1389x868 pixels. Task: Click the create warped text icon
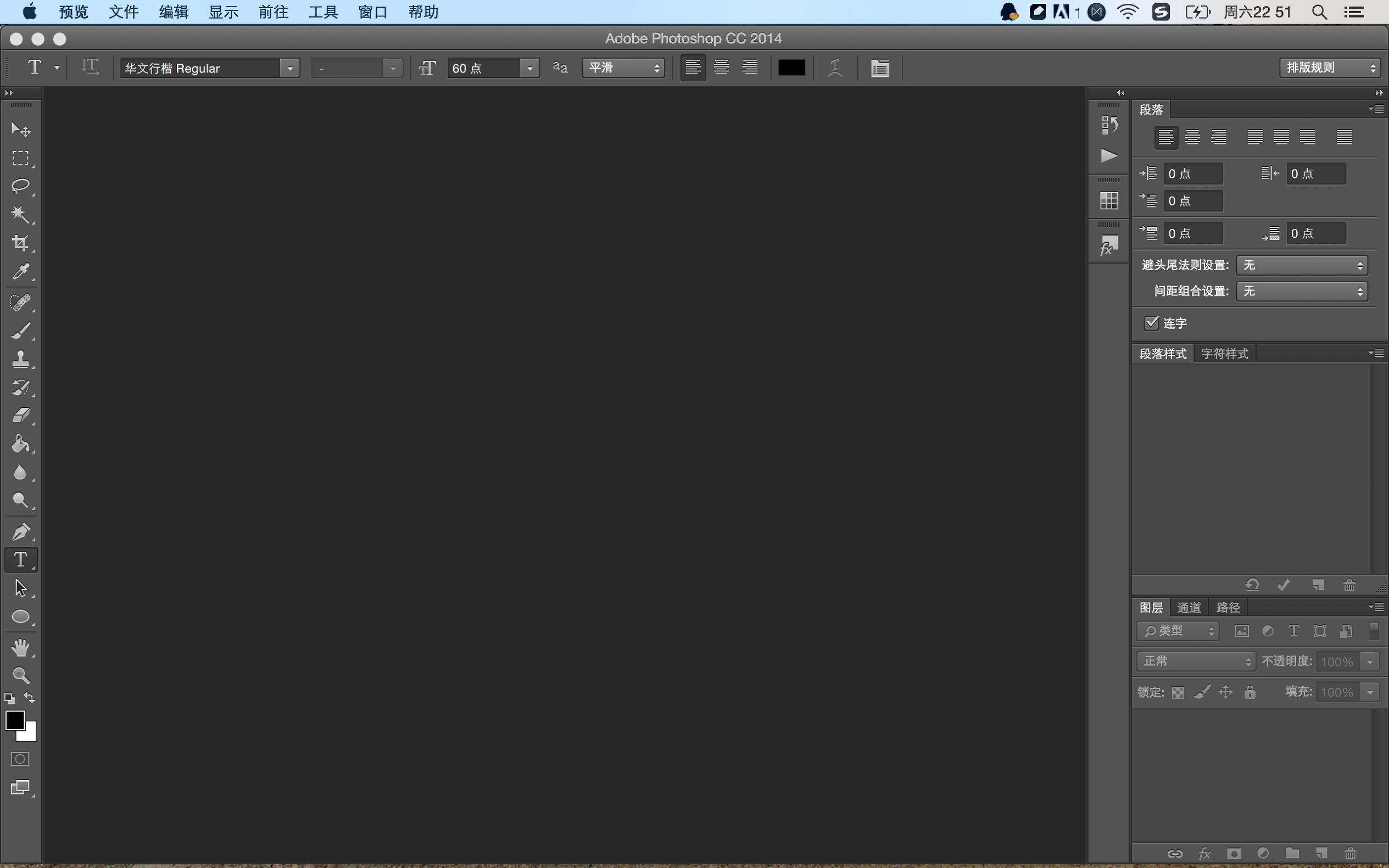point(835,68)
